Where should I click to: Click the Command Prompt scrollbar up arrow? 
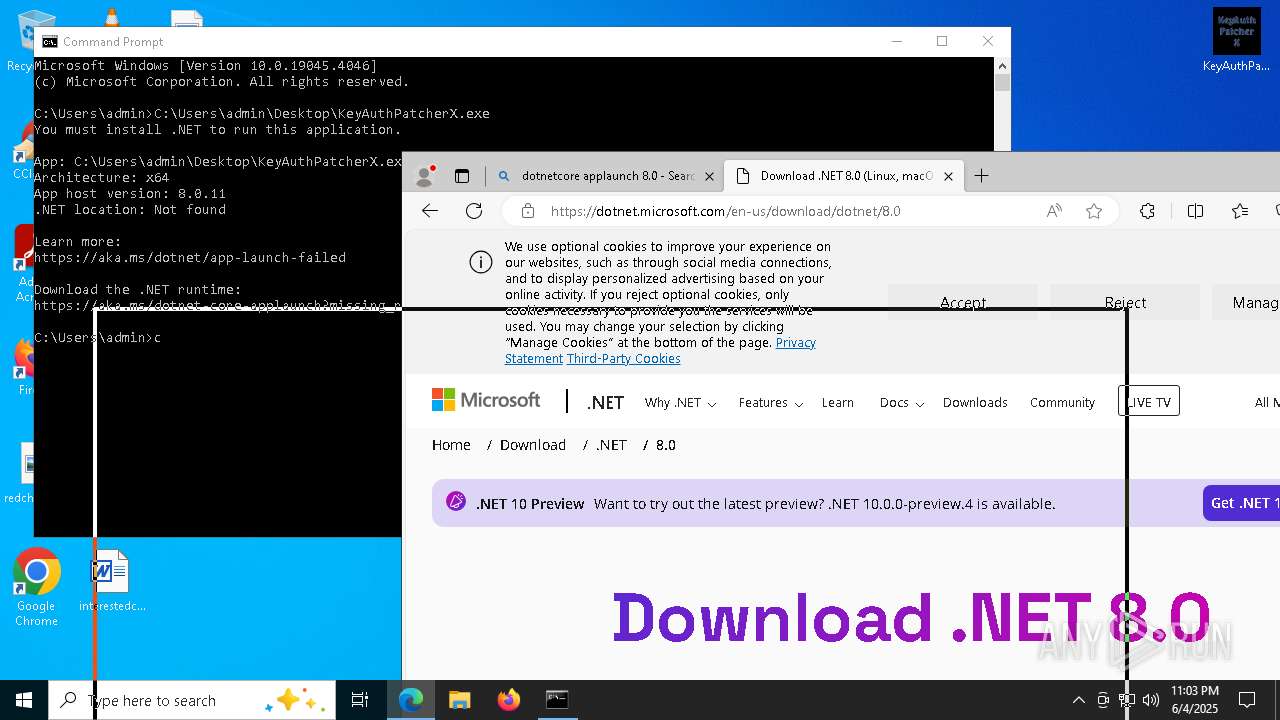tap(1002, 65)
